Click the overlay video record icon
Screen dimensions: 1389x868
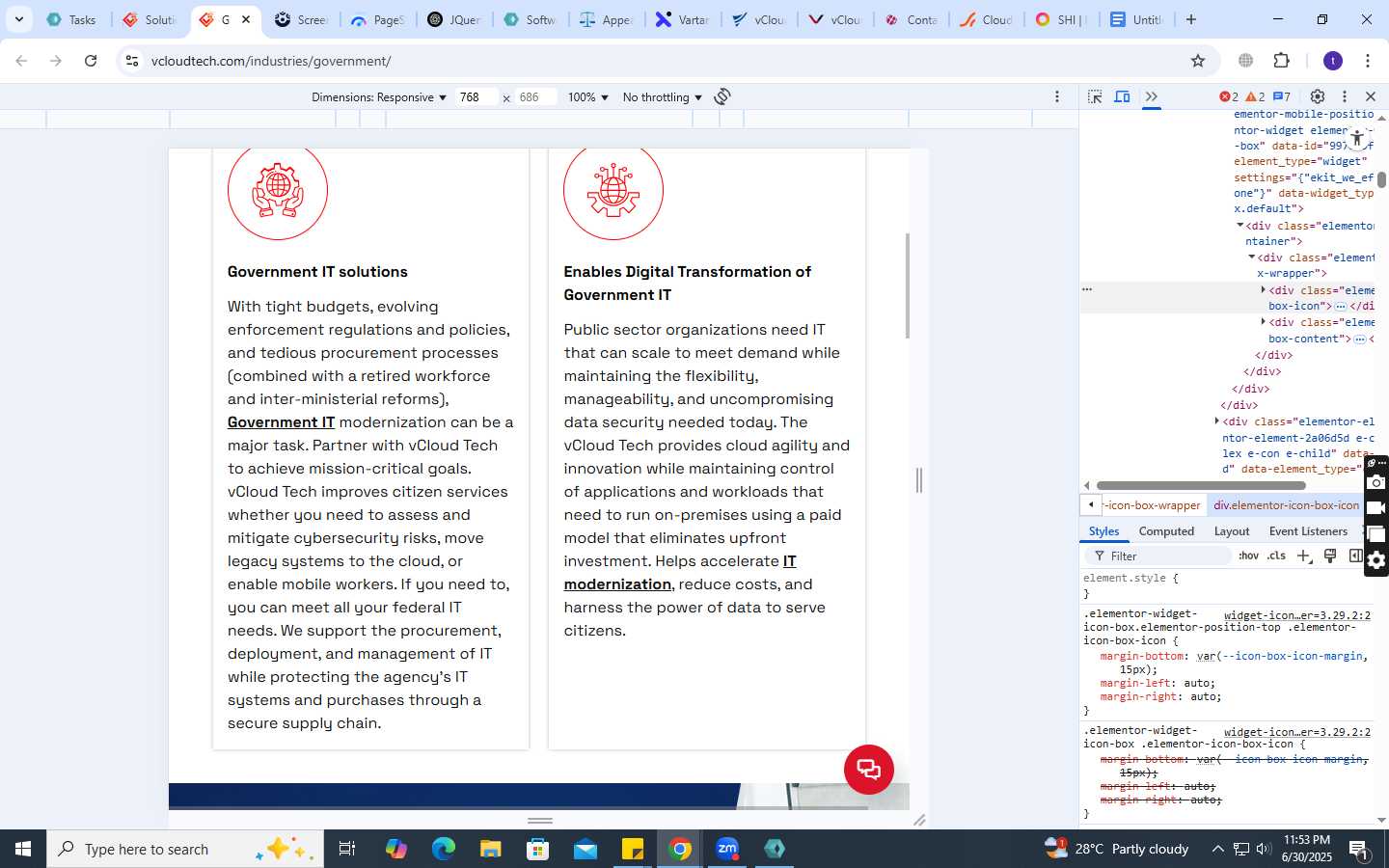(1376, 508)
